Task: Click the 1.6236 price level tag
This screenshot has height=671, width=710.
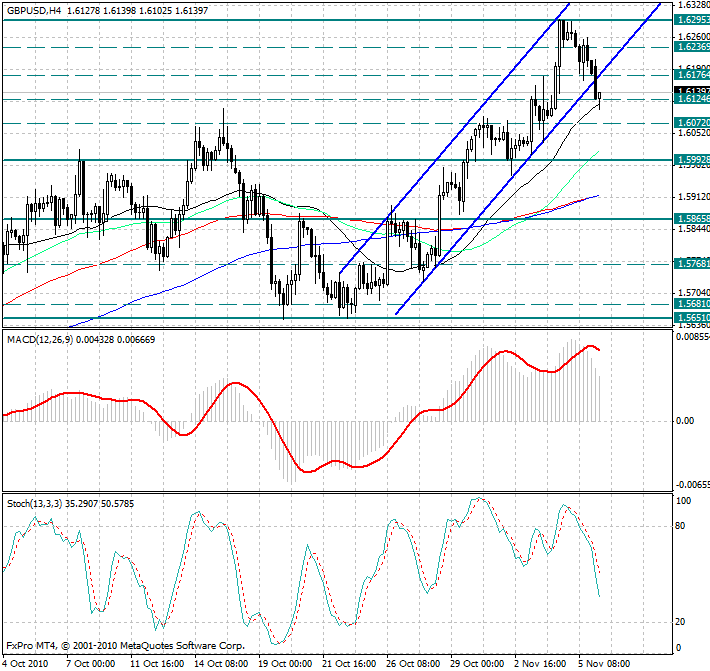Action: [x=692, y=47]
